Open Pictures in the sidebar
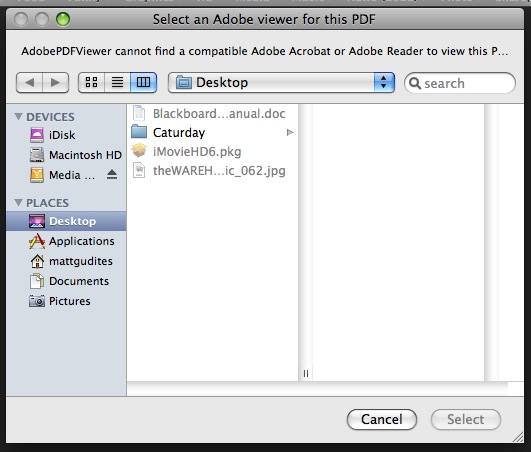 click(66, 301)
